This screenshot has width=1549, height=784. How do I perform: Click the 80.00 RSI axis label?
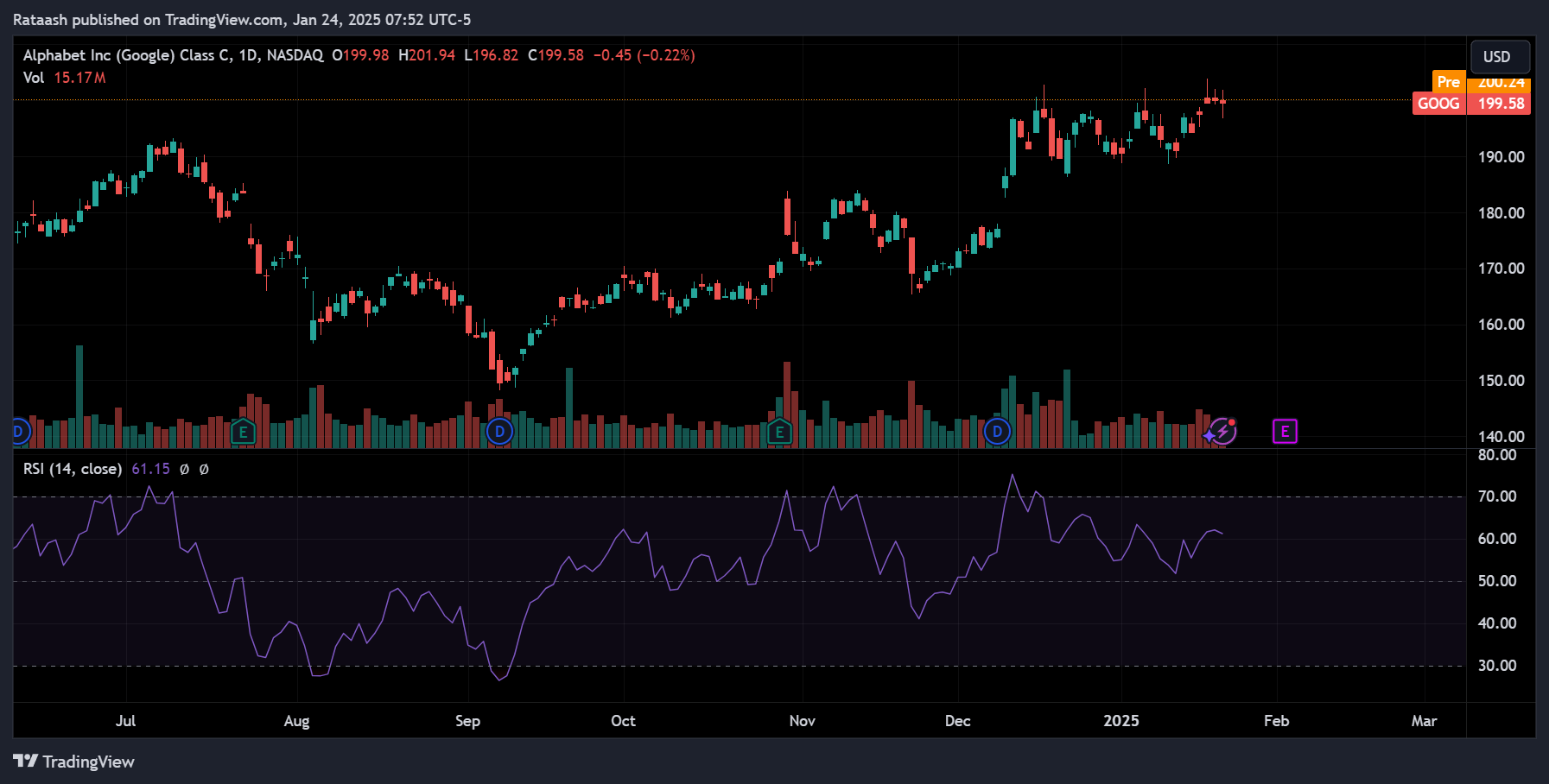(1497, 455)
